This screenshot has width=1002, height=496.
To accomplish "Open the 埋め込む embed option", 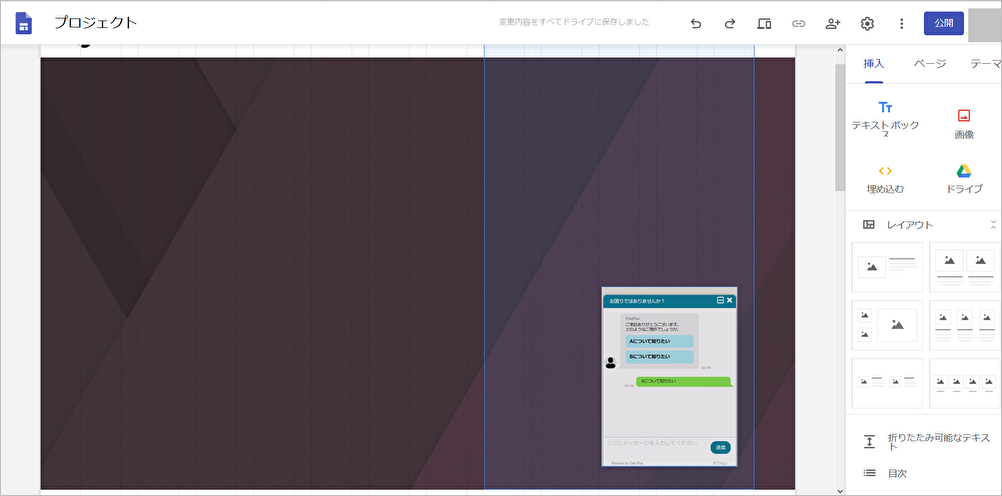I will (x=885, y=179).
